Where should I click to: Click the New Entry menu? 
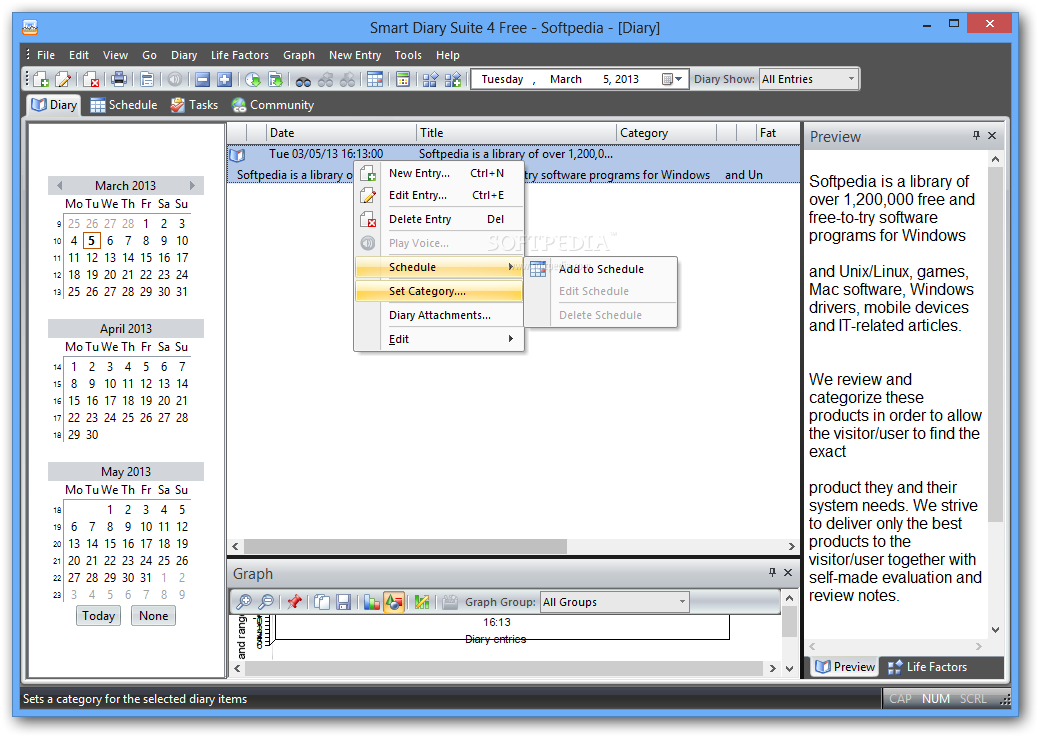pos(355,55)
